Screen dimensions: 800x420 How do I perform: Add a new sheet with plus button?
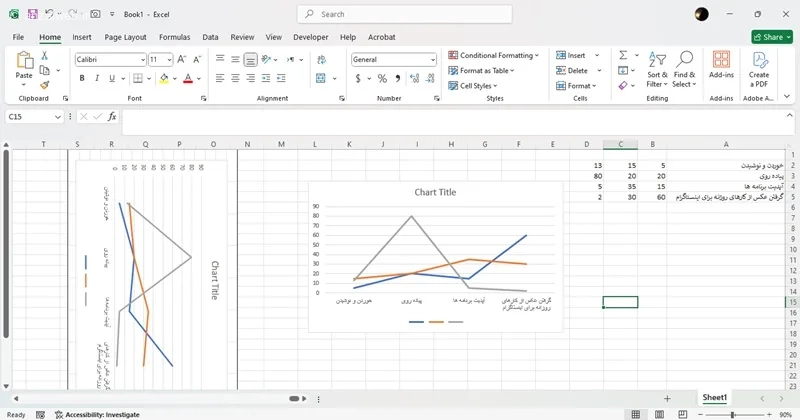pyautogui.click(x=667, y=399)
